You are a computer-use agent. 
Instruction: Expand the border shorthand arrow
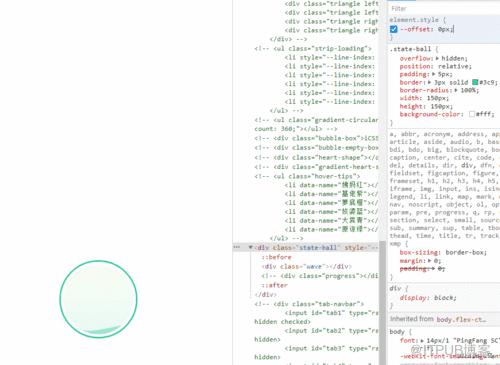(430, 82)
